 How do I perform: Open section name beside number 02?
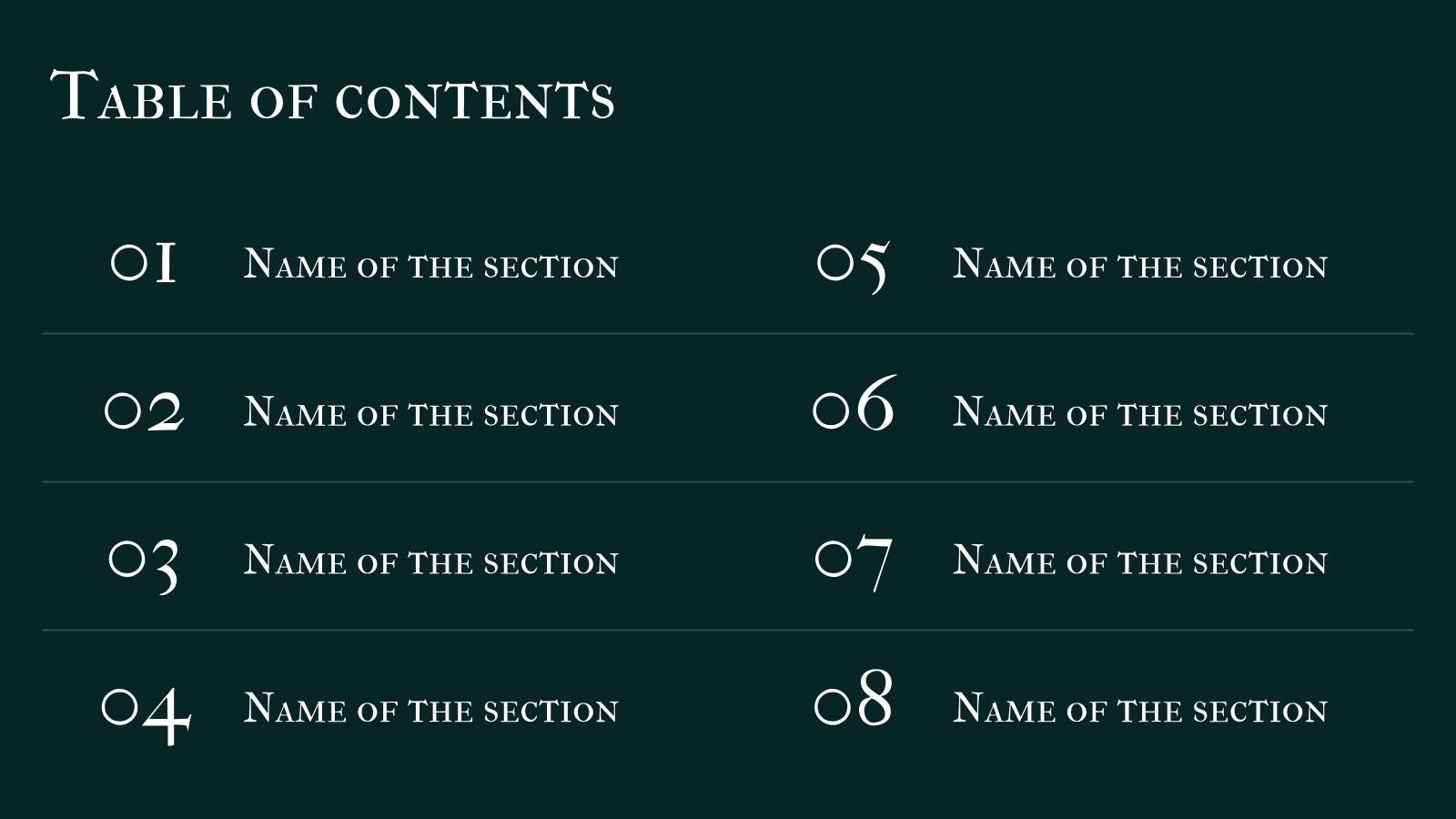(431, 412)
